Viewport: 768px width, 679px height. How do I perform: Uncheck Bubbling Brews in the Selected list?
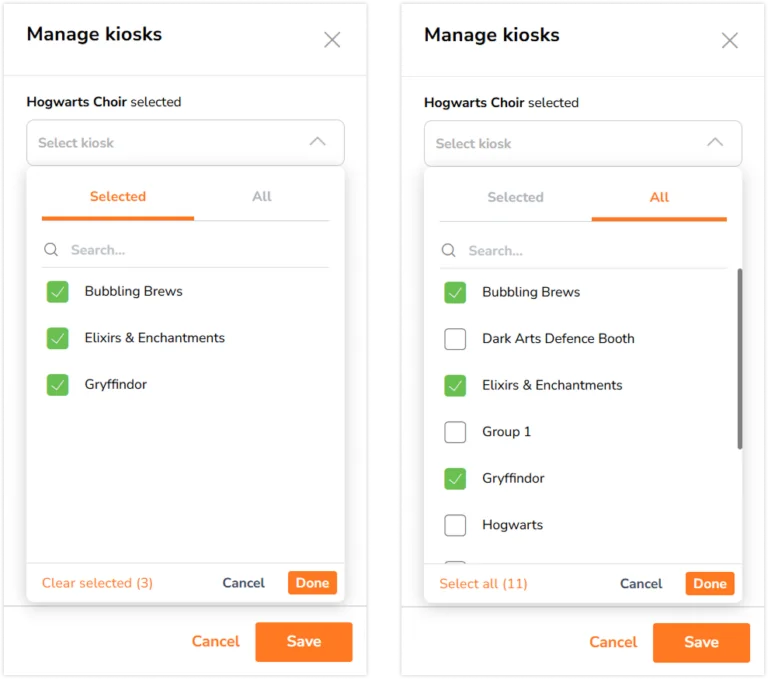[57, 291]
